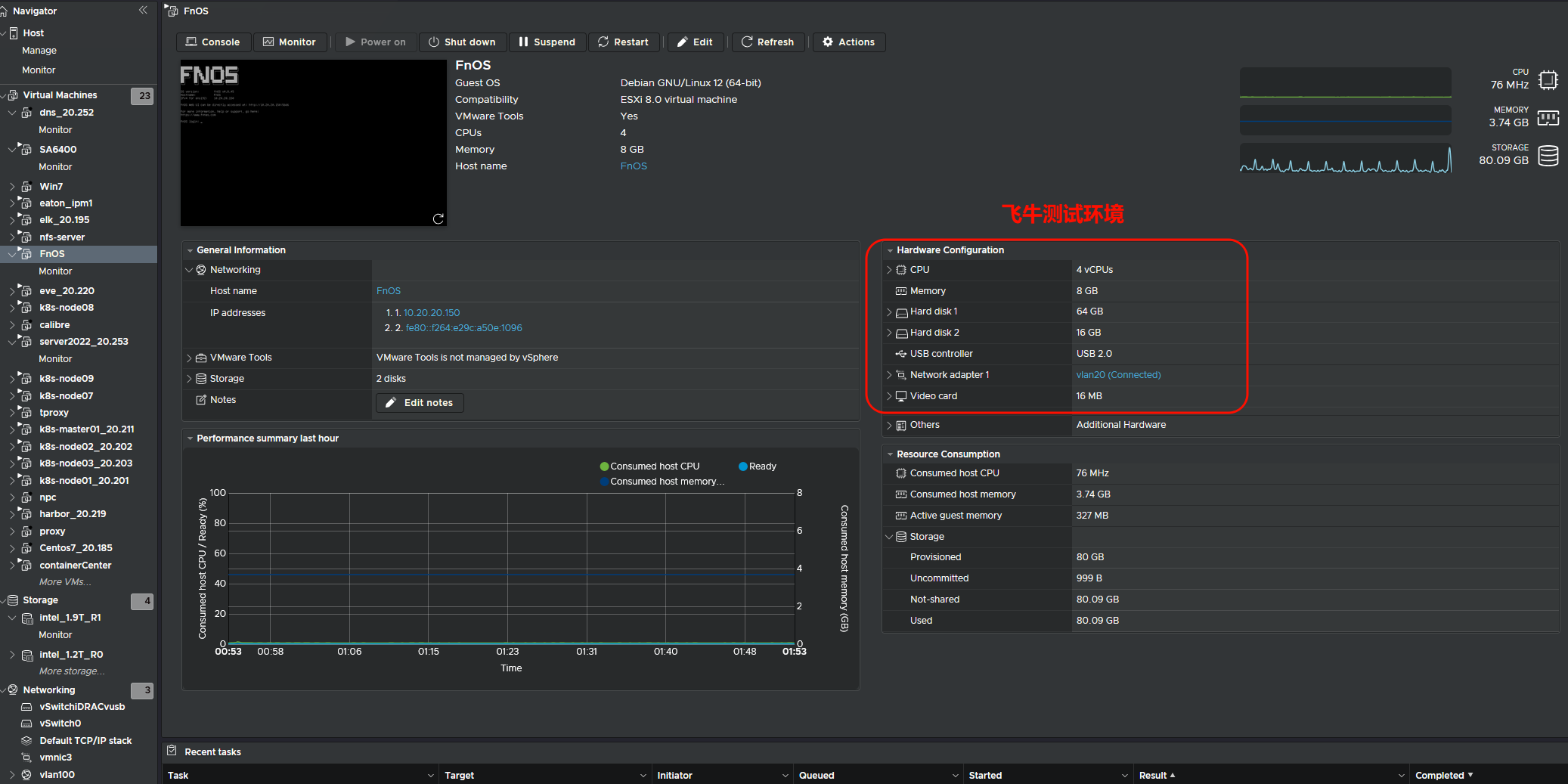The height and width of the screenshot is (784, 1568).
Task: Collapse the General Information section
Action: (x=190, y=250)
